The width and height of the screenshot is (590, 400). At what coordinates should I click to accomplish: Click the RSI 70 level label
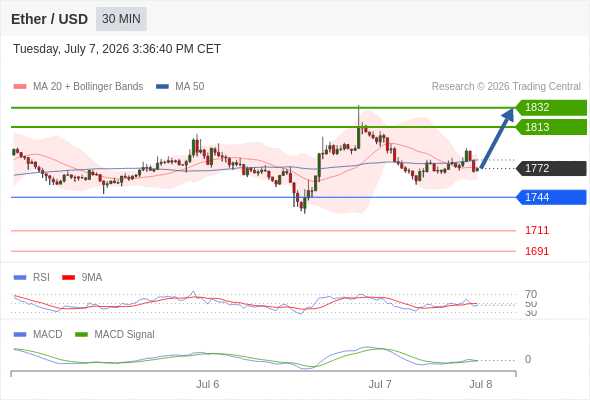point(531,294)
